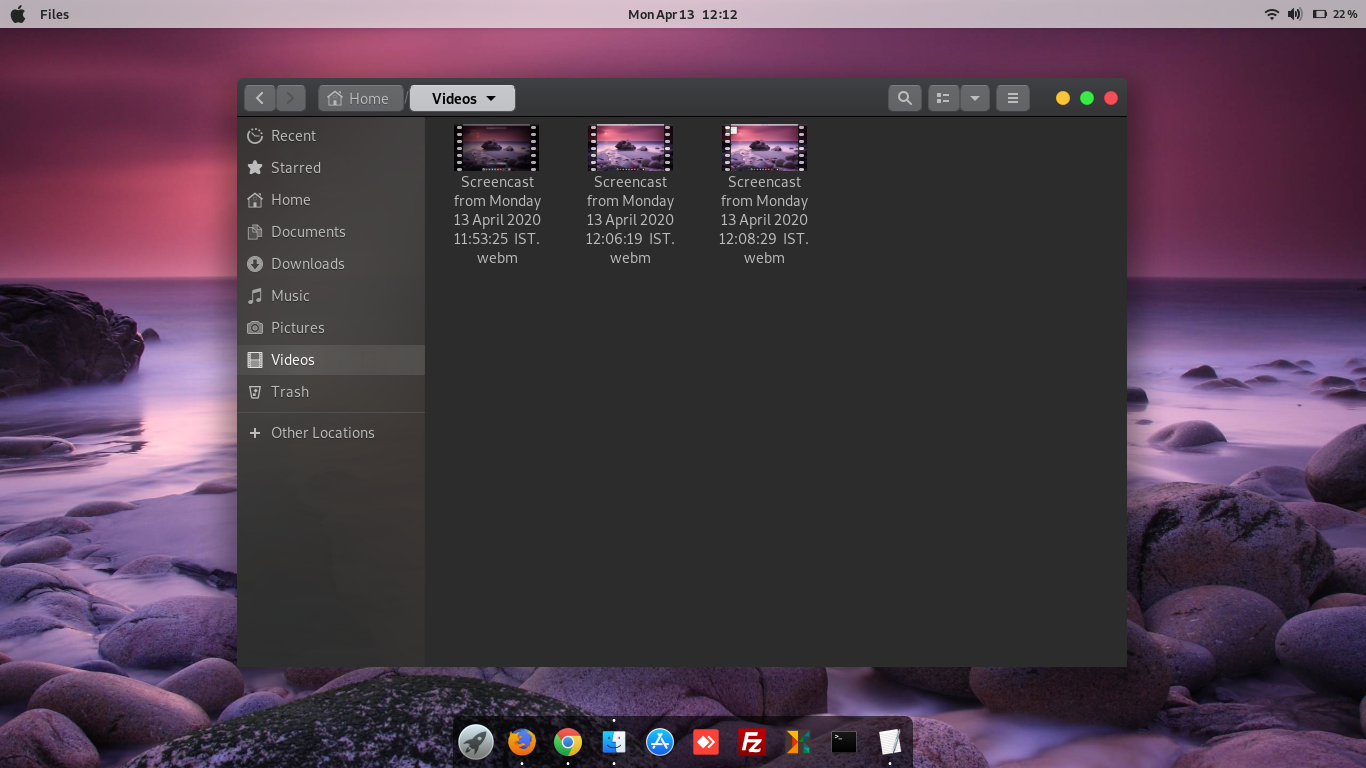Open Other Locations from the sidebar
This screenshot has height=768, width=1366.
point(322,432)
